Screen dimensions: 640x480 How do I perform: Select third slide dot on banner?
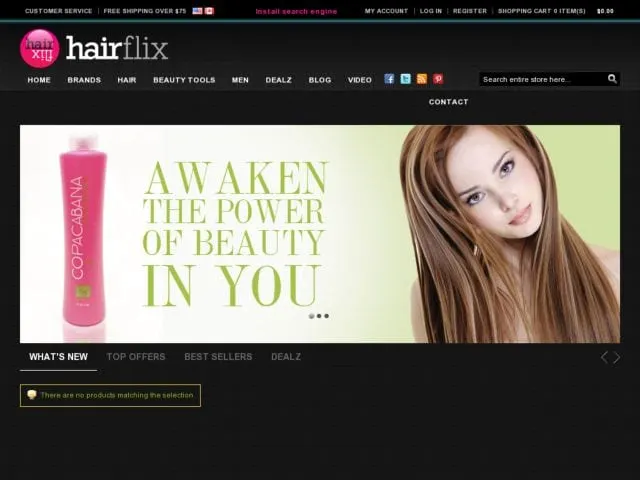327,316
